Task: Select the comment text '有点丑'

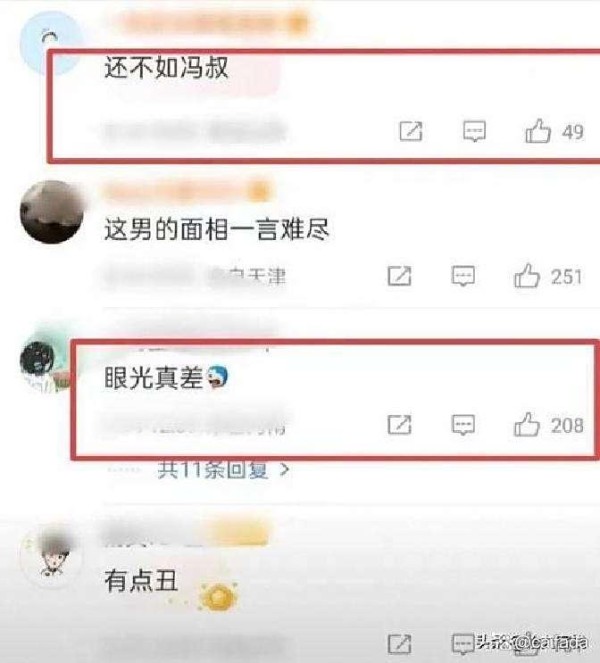Action: coord(141,580)
